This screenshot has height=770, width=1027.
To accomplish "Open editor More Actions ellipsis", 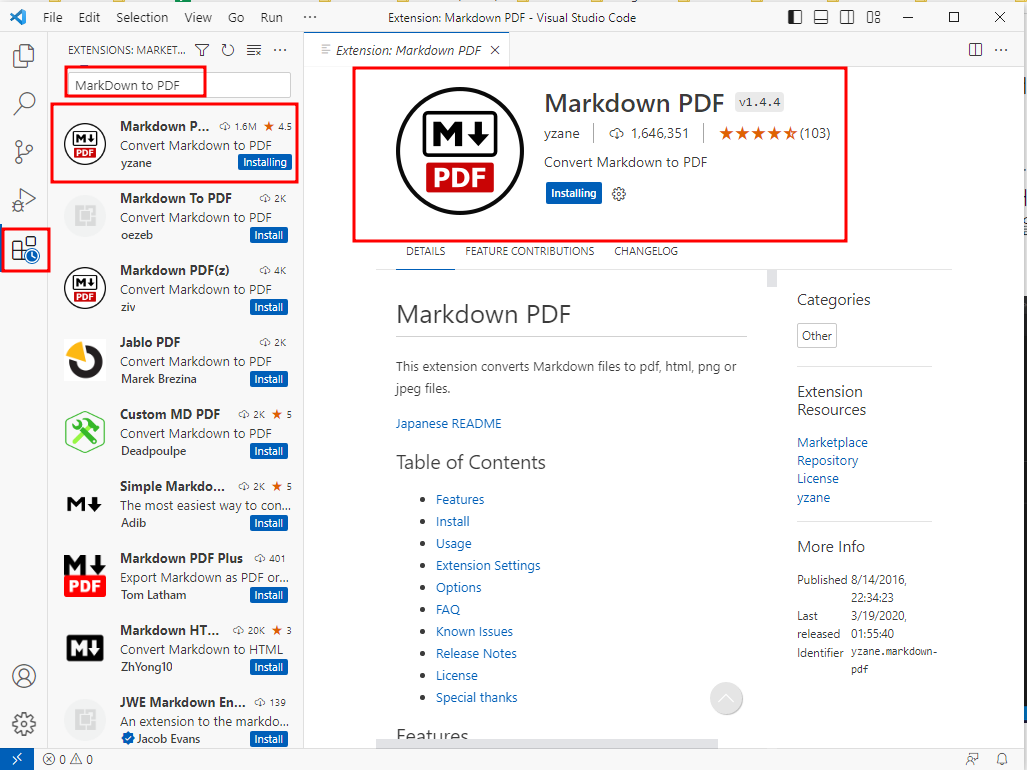I will 1001,50.
